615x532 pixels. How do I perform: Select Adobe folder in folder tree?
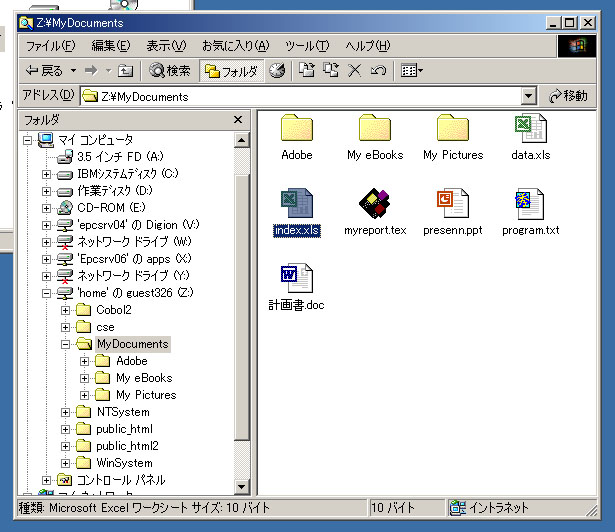pyautogui.click(x=132, y=361)
